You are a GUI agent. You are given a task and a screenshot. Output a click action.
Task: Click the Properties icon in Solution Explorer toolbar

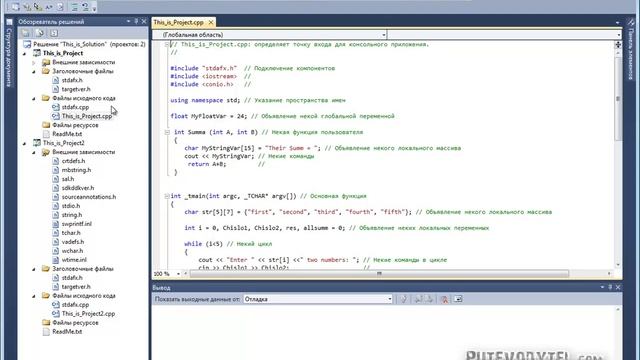[x=25, y=33]
